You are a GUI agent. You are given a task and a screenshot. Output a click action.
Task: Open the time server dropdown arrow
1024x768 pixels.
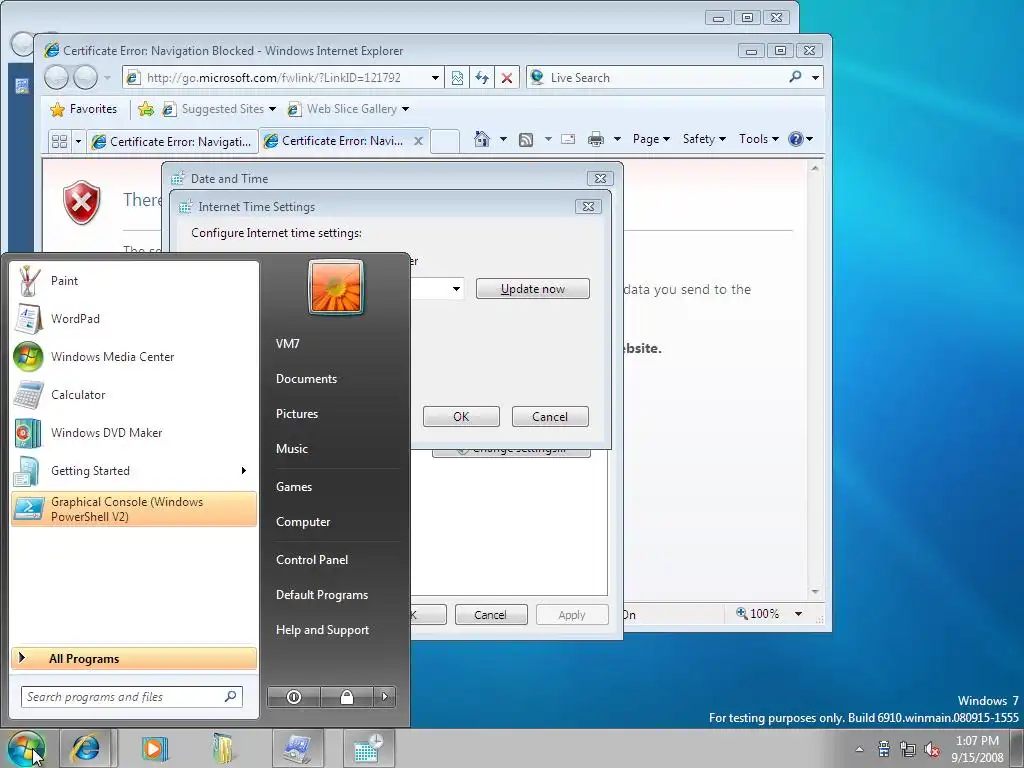click(456, 289)
